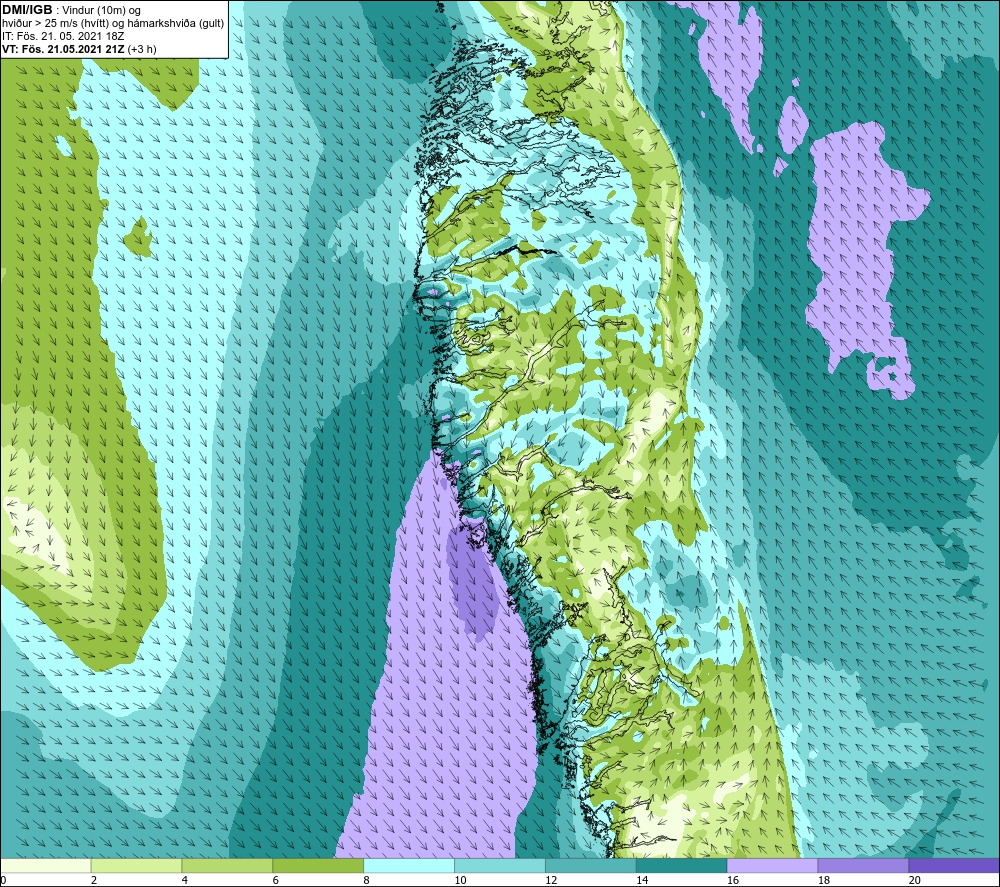Click the medium teal 12–14 m/s legend swatch
1000x887 pixels.
coord(591,865)
